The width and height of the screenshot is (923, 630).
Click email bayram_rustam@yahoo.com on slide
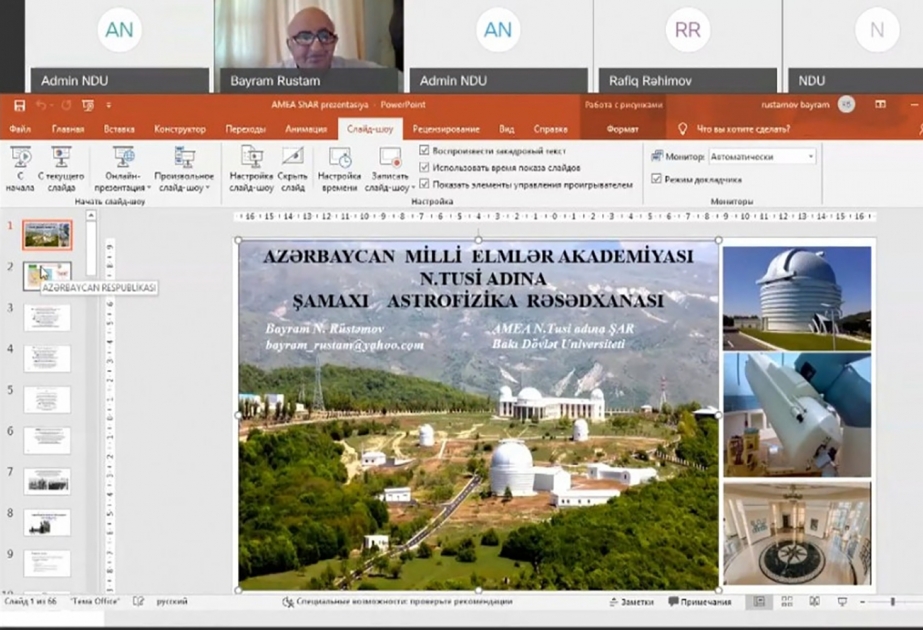coord(344,346)
